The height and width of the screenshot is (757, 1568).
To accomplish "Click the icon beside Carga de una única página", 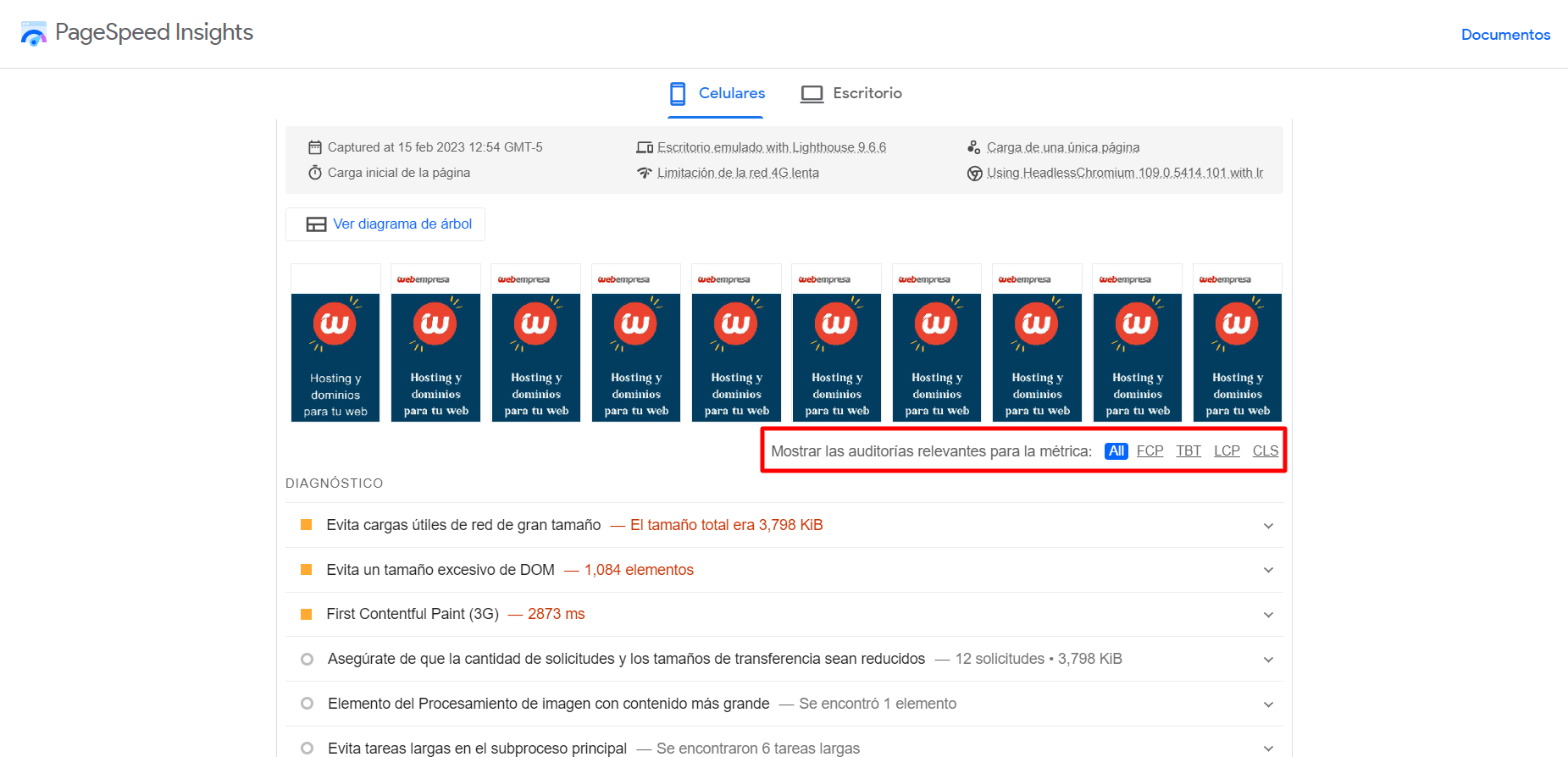I will pyautogui.click(x=974, y=147).
